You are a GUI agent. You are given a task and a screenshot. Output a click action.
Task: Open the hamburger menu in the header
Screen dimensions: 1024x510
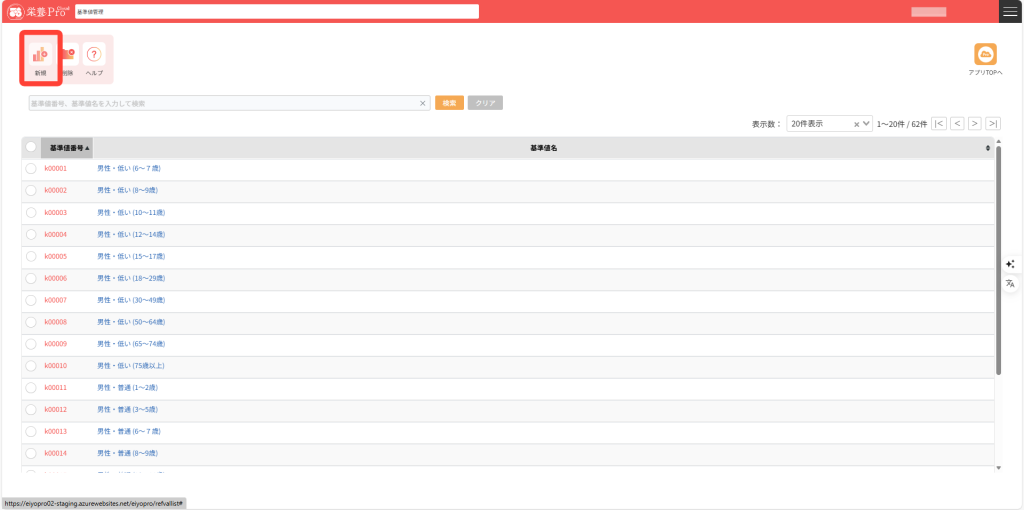[x=1010, y=11]
